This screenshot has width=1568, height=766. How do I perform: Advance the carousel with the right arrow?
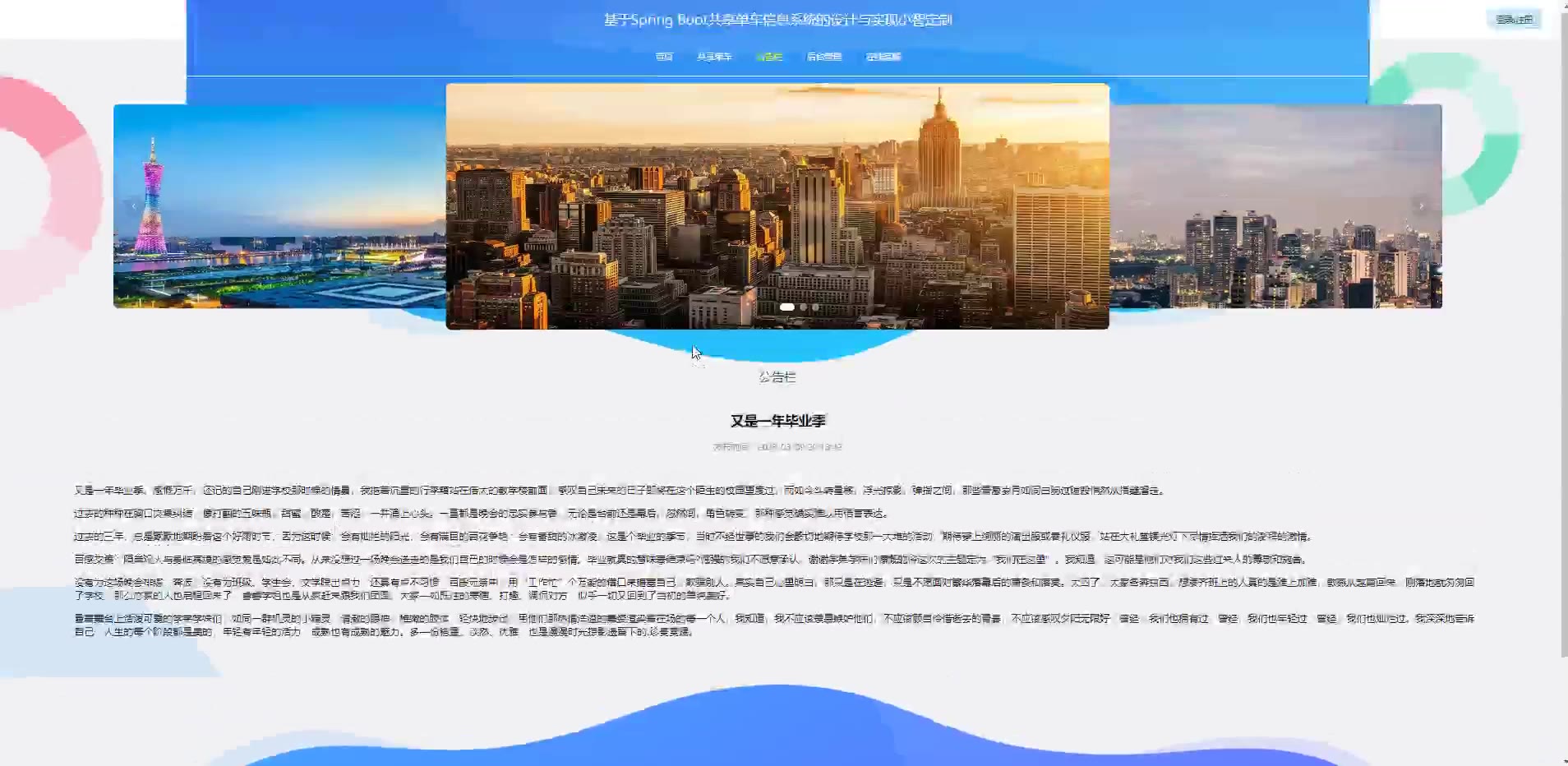[x=1421, y=206]
